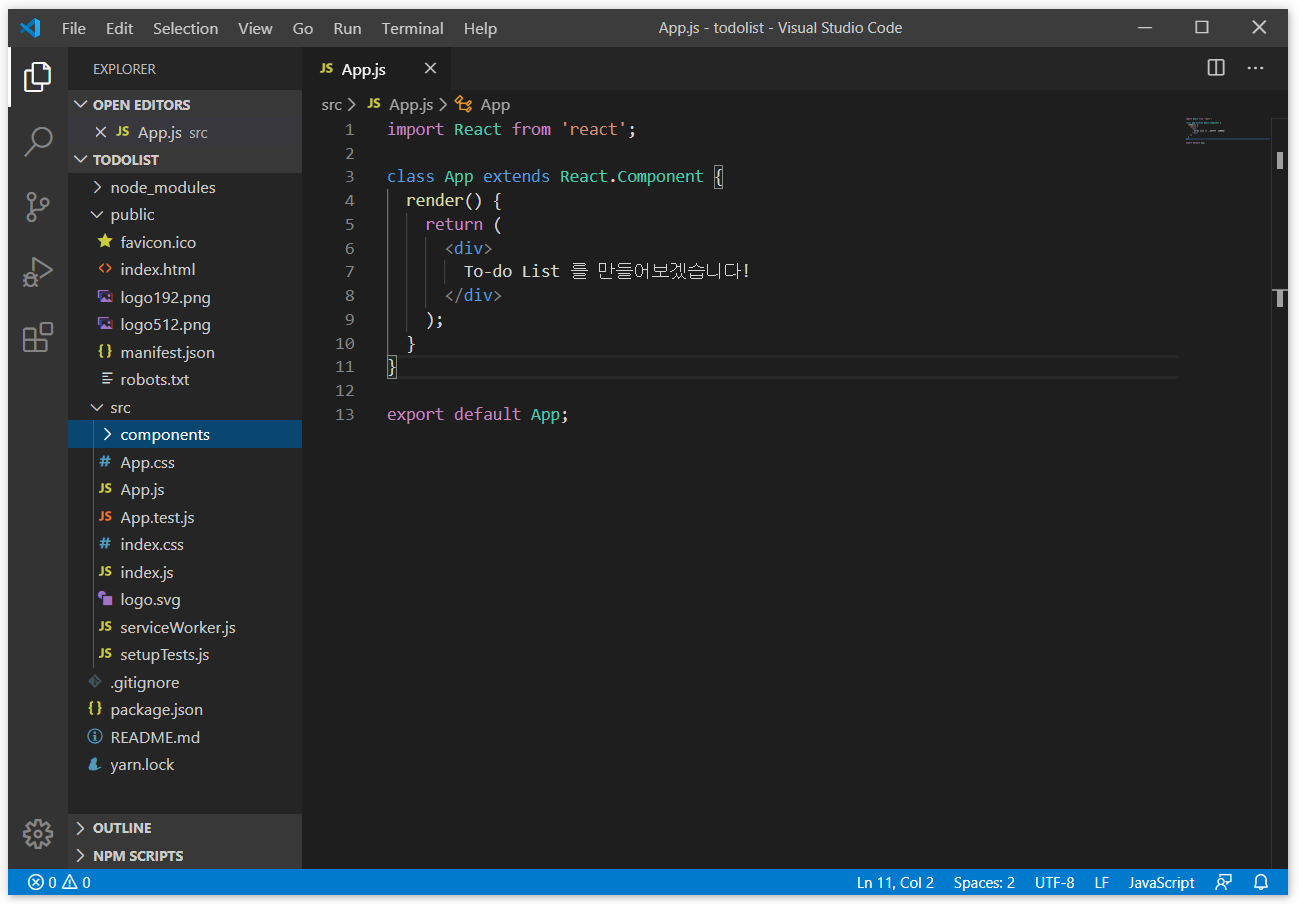Open App.css file

pyautogui.click(x=185, y=462)
